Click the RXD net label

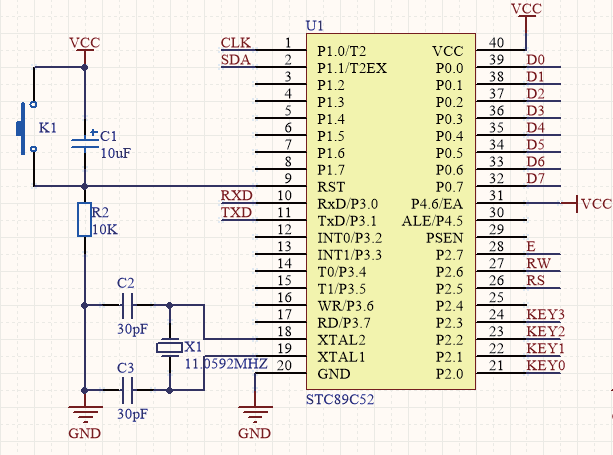click(x=237, y=195)
